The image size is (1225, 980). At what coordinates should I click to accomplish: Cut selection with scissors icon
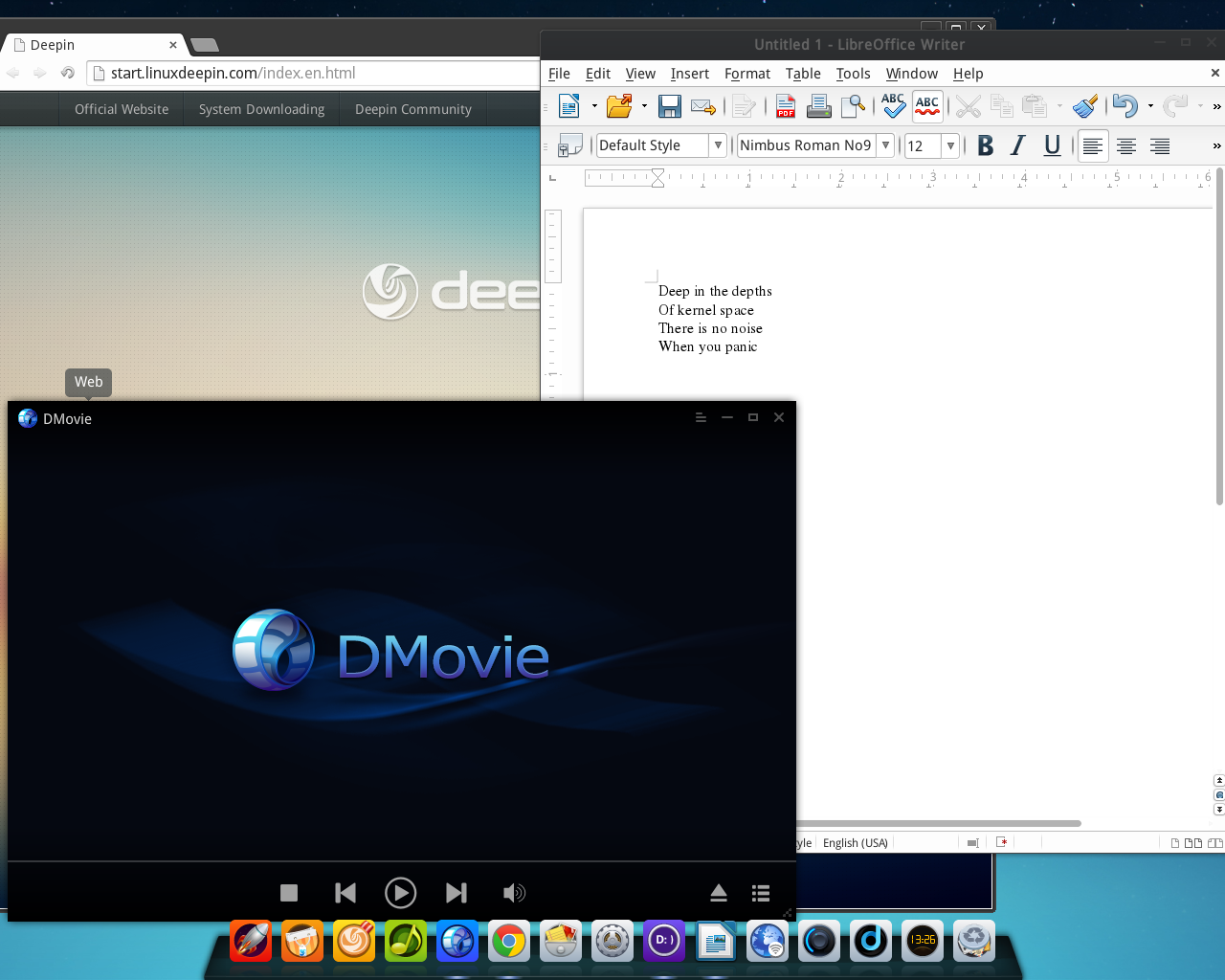tap(969, 106)
